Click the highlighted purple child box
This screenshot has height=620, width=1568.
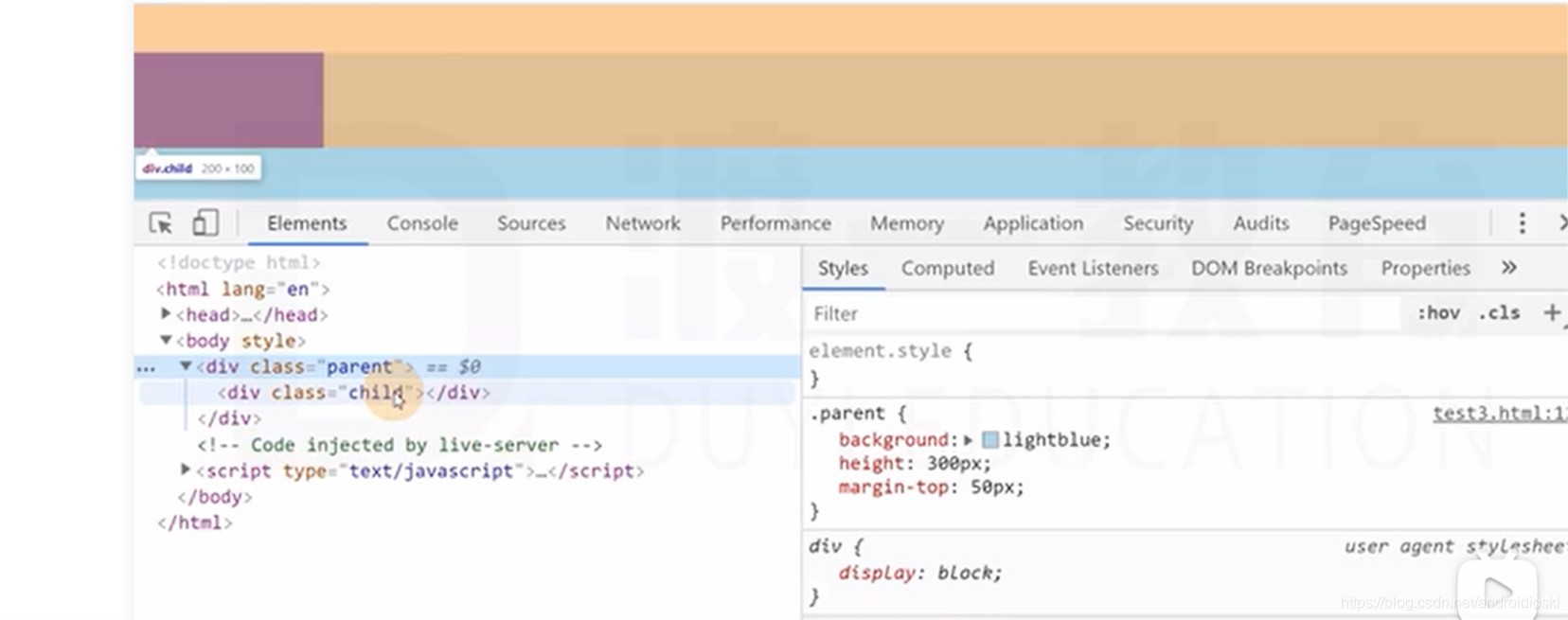228,99
